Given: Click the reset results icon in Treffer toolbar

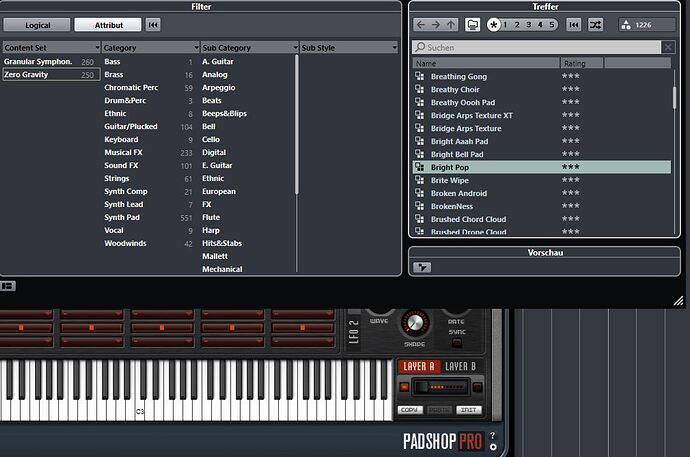Looking at the screenshot, I should [x=573, y=25].
